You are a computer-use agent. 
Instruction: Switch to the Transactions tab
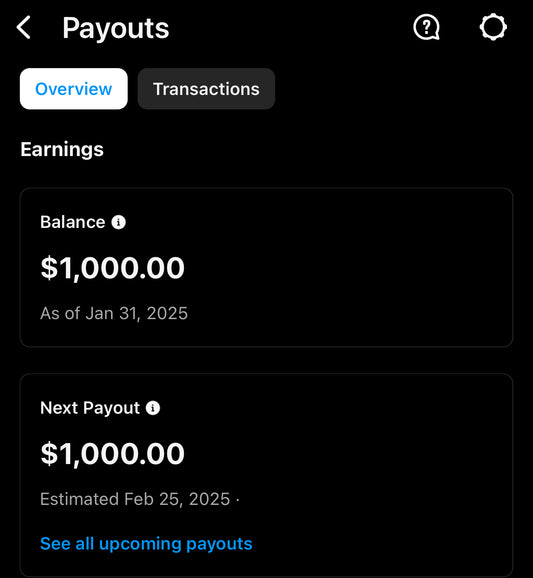[x=206, y=89]
